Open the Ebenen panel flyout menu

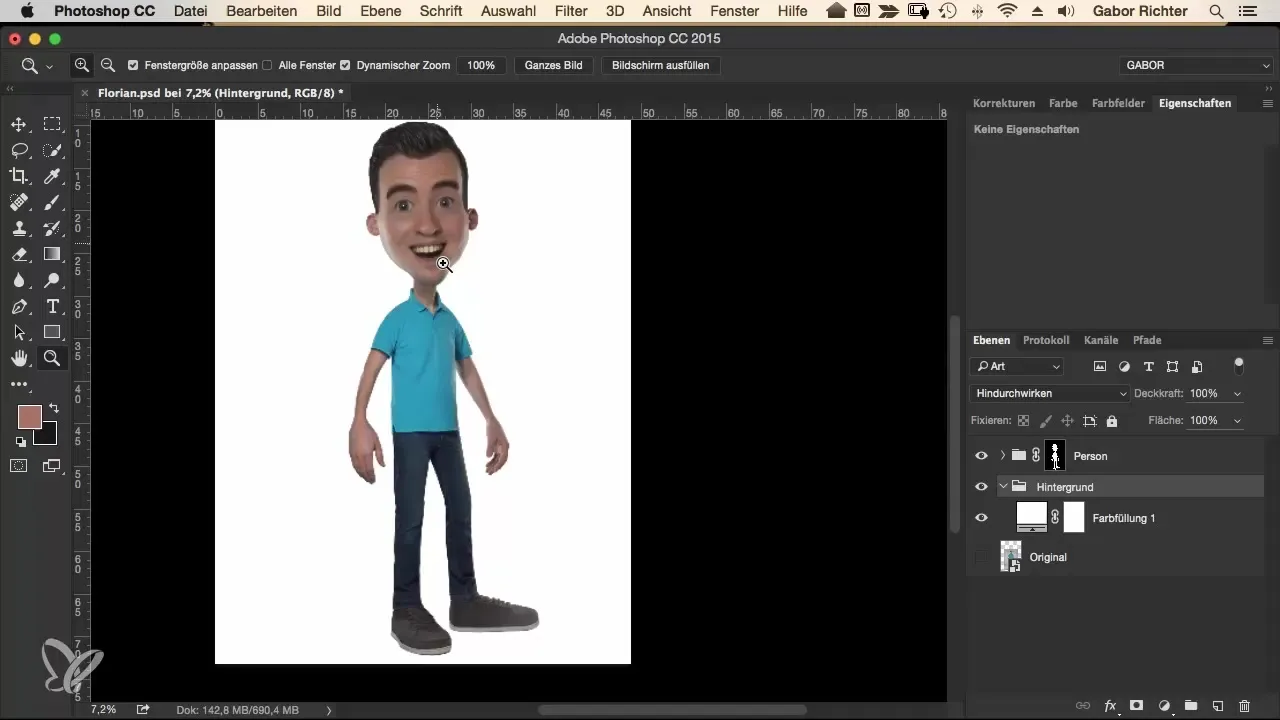tap(1267, 340)
